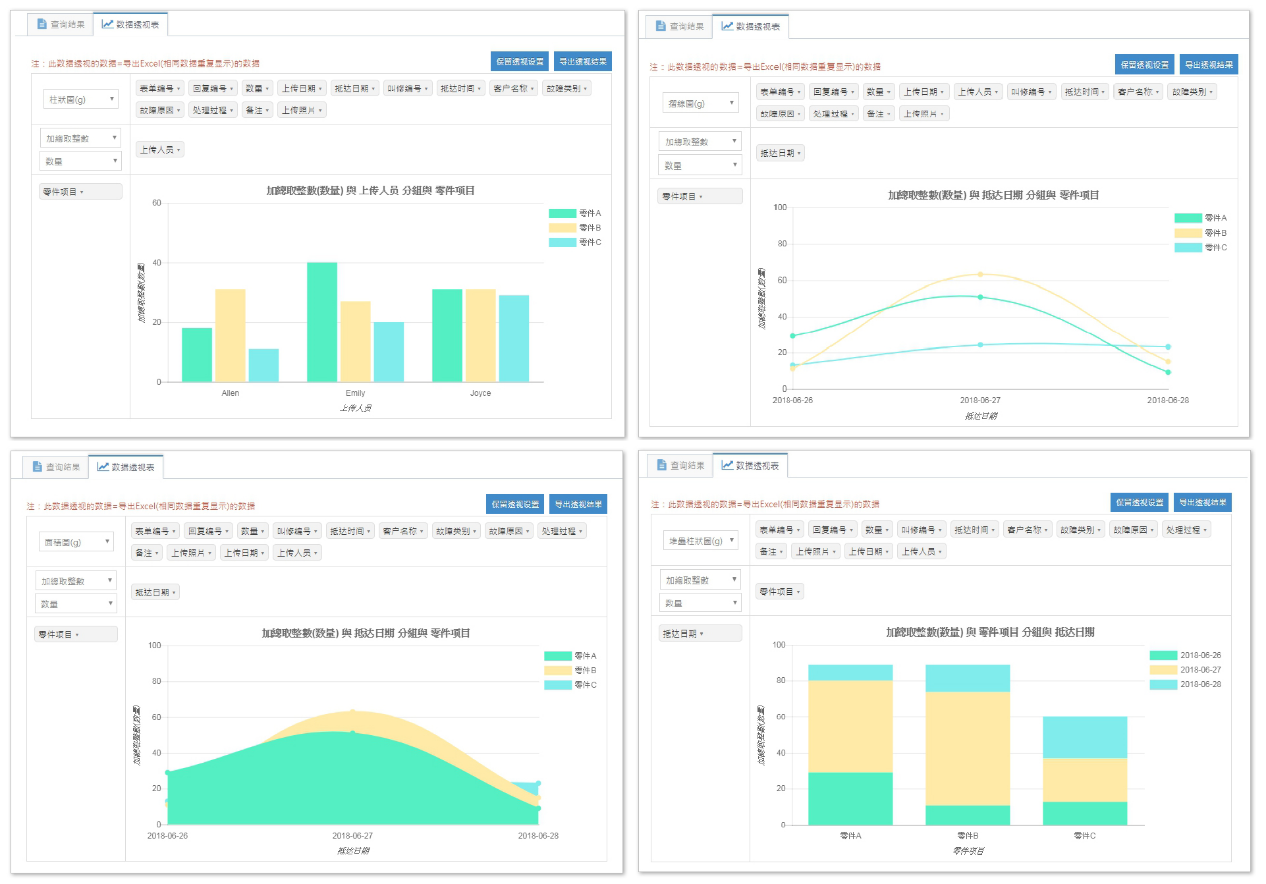Click line-graph icon on line chart panel's pivot tab
The image size is (1266, 884).
(727, 26)
